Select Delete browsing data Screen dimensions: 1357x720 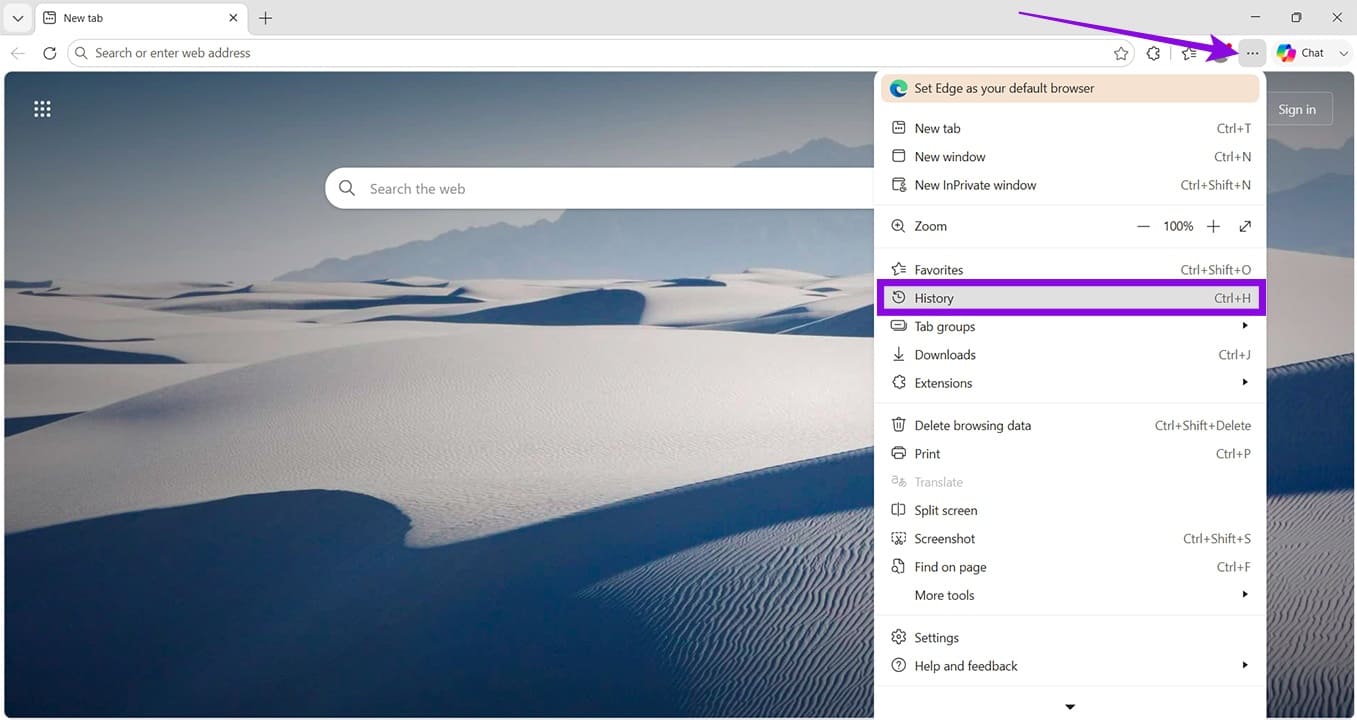pos(1070,425)
